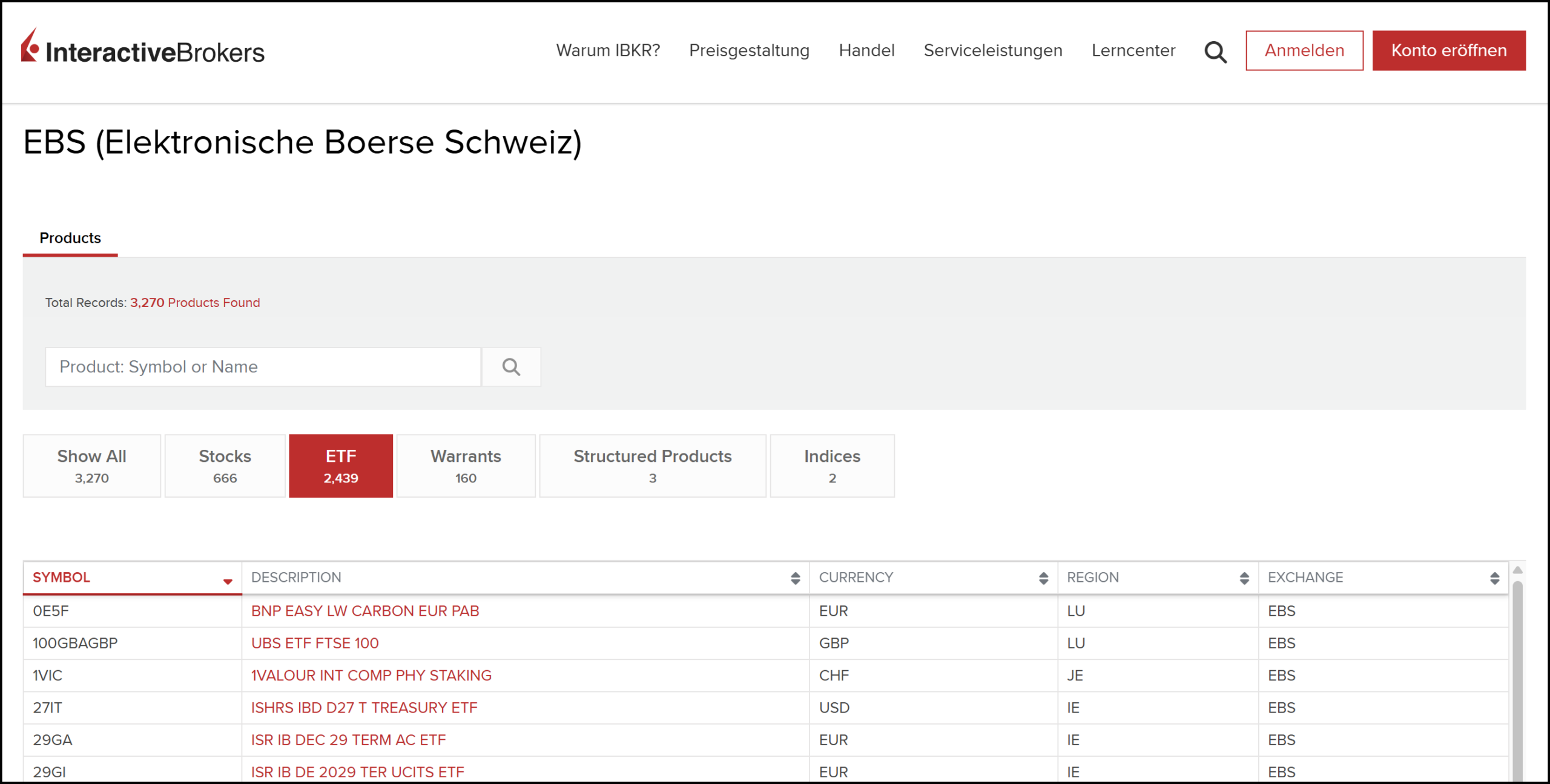Sort by Symbol column arrow
The image size is (1550, 784).
pos(228,581)
